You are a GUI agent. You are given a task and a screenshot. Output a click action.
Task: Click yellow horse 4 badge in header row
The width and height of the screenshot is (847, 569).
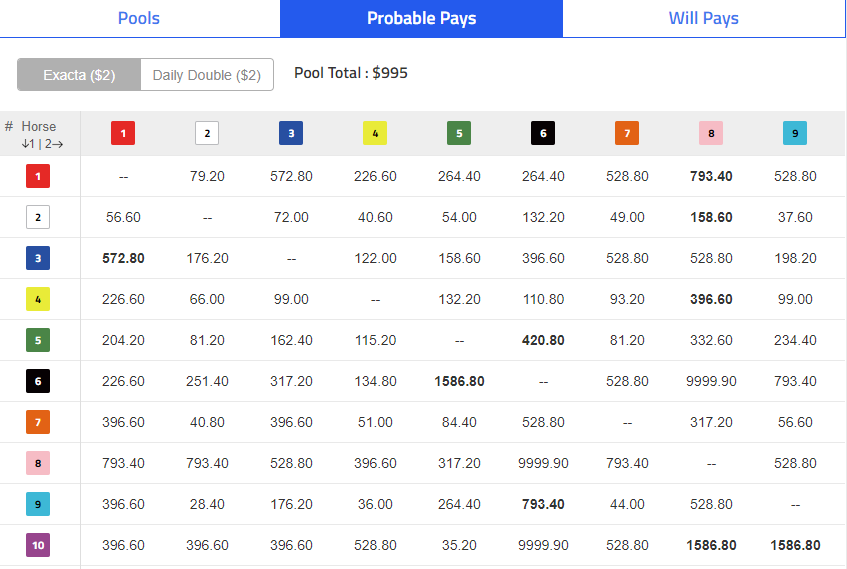tap(375, 133)
